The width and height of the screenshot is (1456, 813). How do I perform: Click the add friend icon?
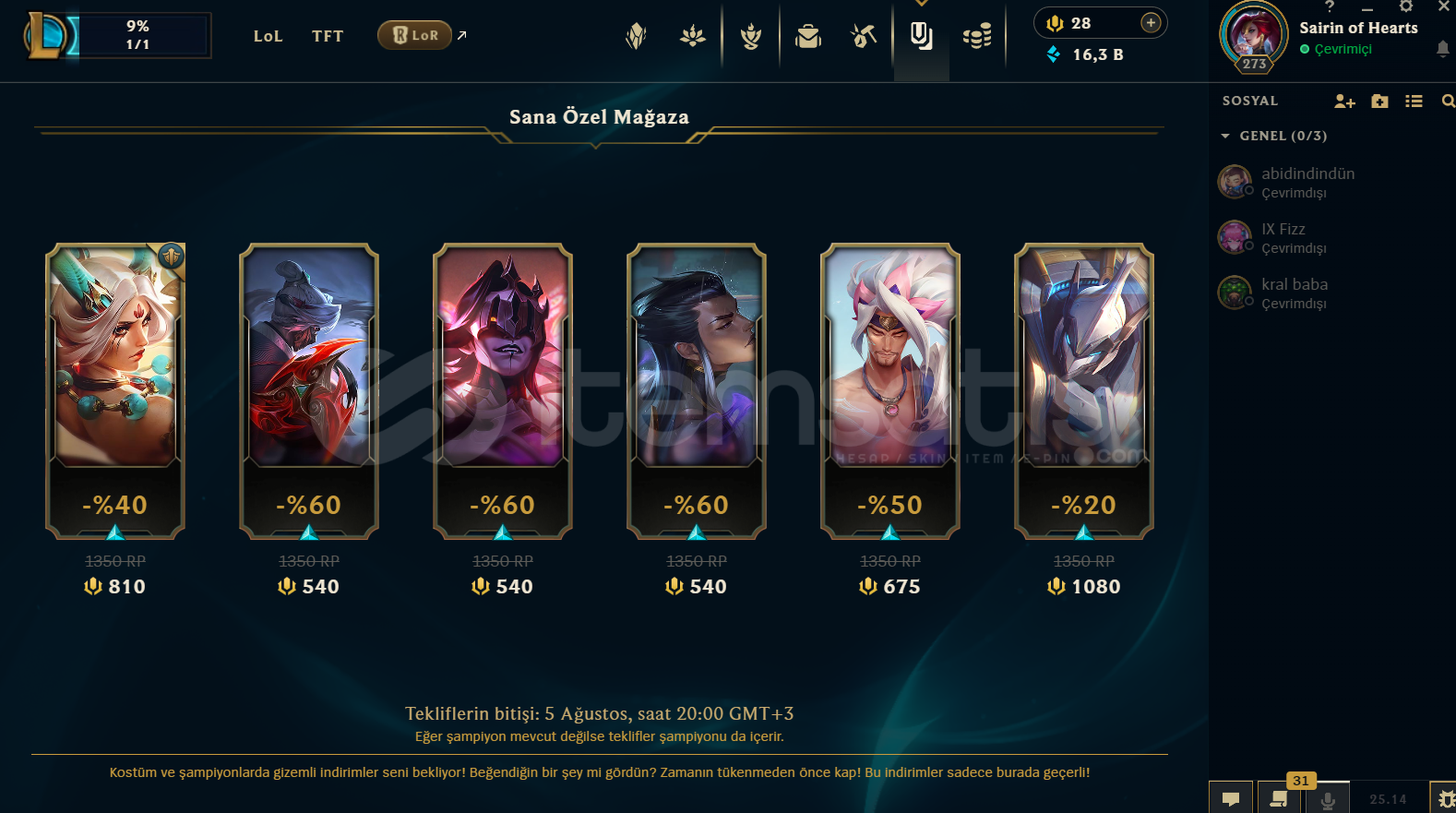(1344, 102)
